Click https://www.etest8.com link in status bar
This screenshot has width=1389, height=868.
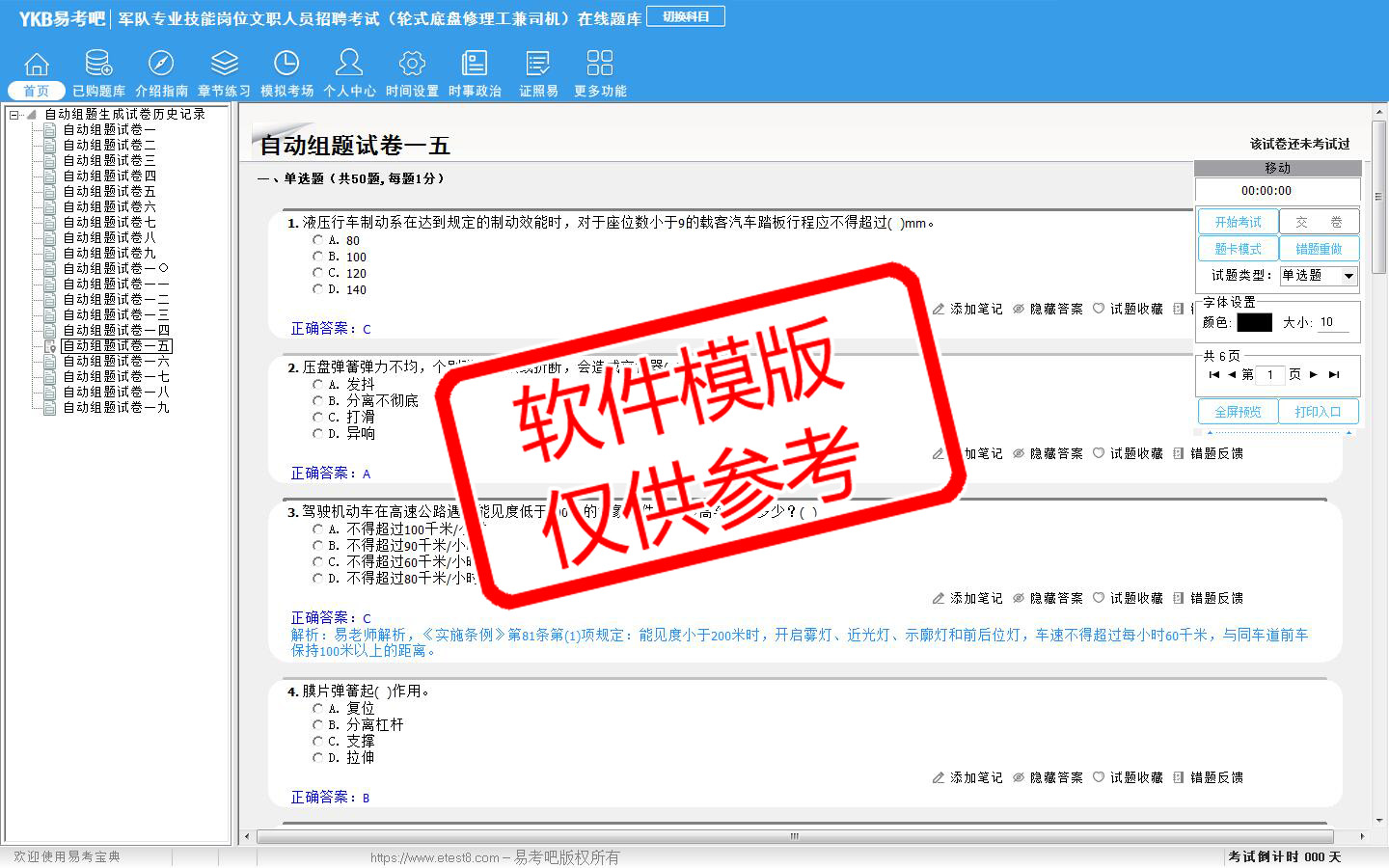click(435, 857)
